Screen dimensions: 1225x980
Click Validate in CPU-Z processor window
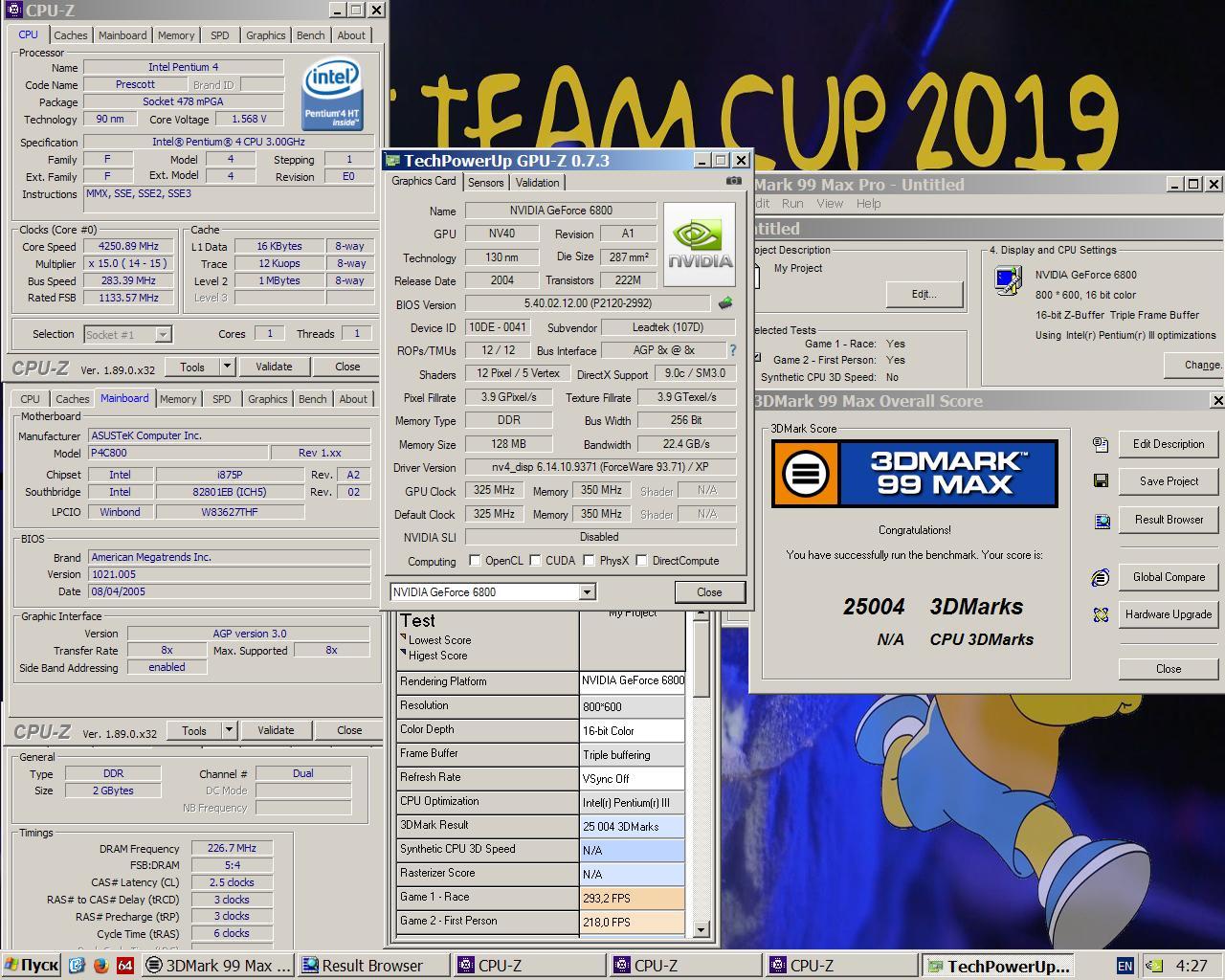(x=274, y=367)
